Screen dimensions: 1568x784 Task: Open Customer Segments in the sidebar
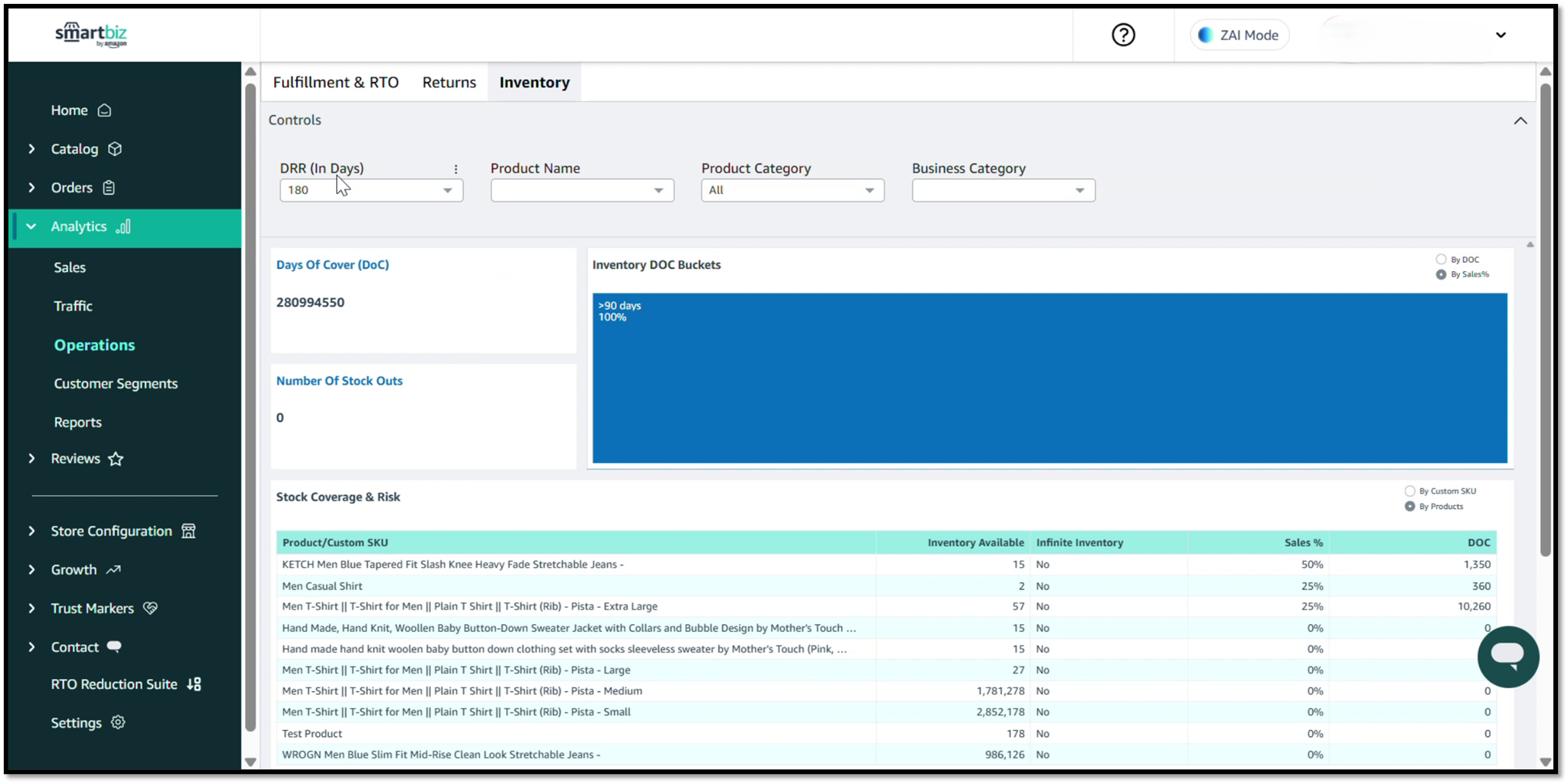click(x=116, y=384)
